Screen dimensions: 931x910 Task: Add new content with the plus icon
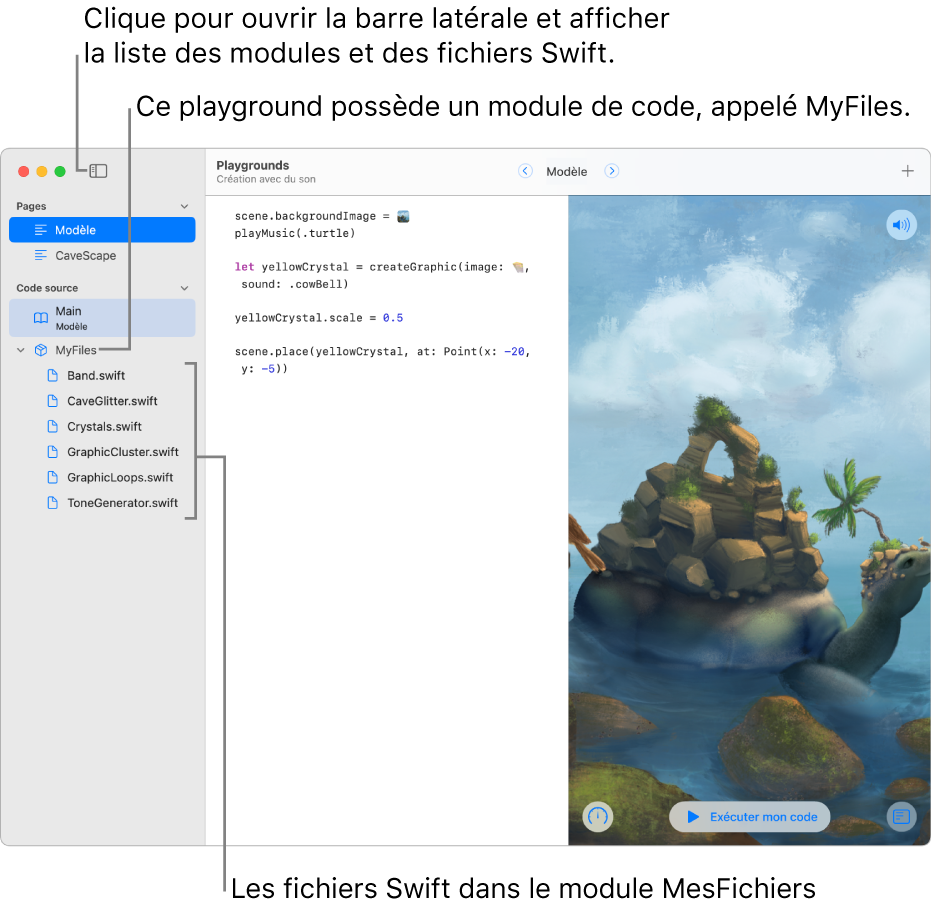(907, 171)
